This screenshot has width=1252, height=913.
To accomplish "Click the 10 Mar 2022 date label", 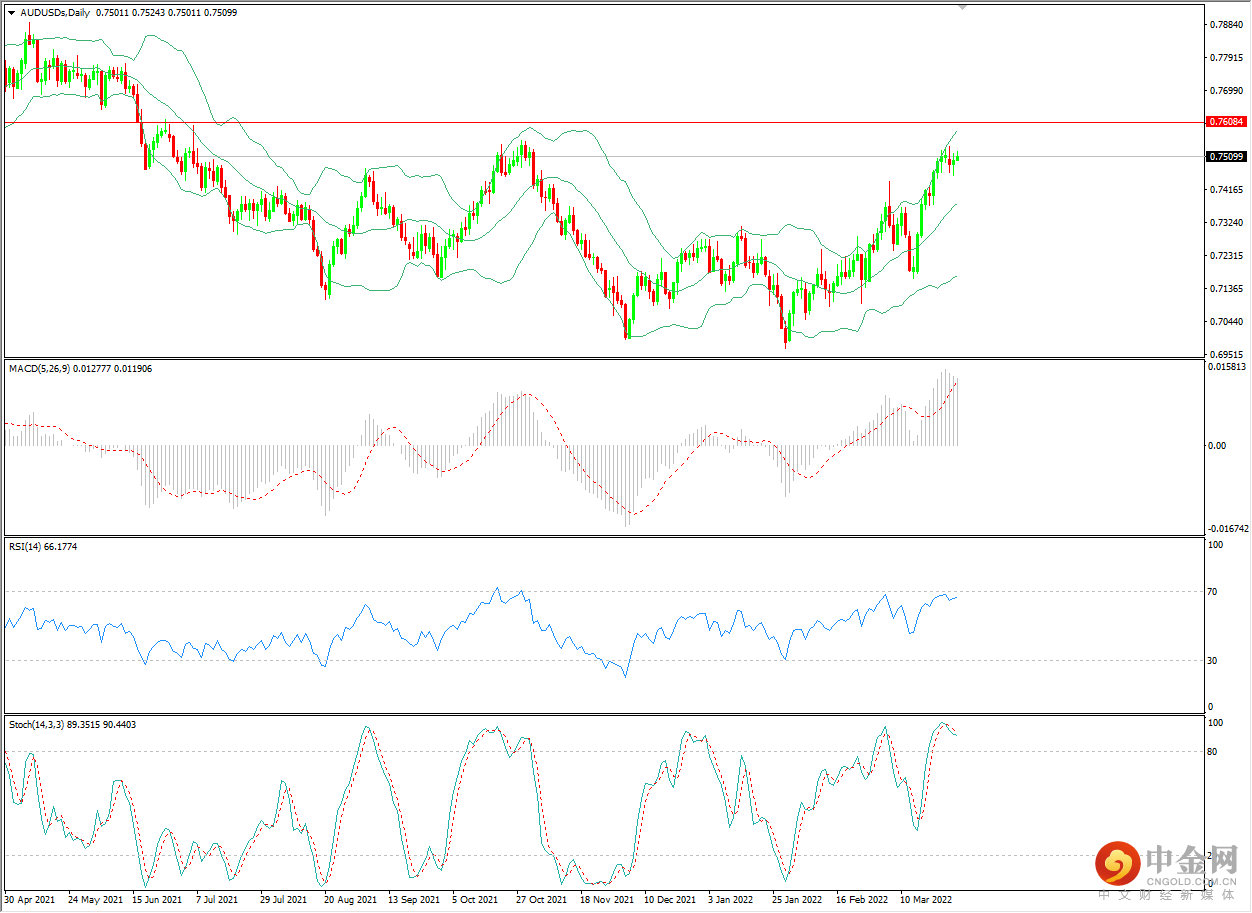I will pyautogui.click(x=926, y=900).
